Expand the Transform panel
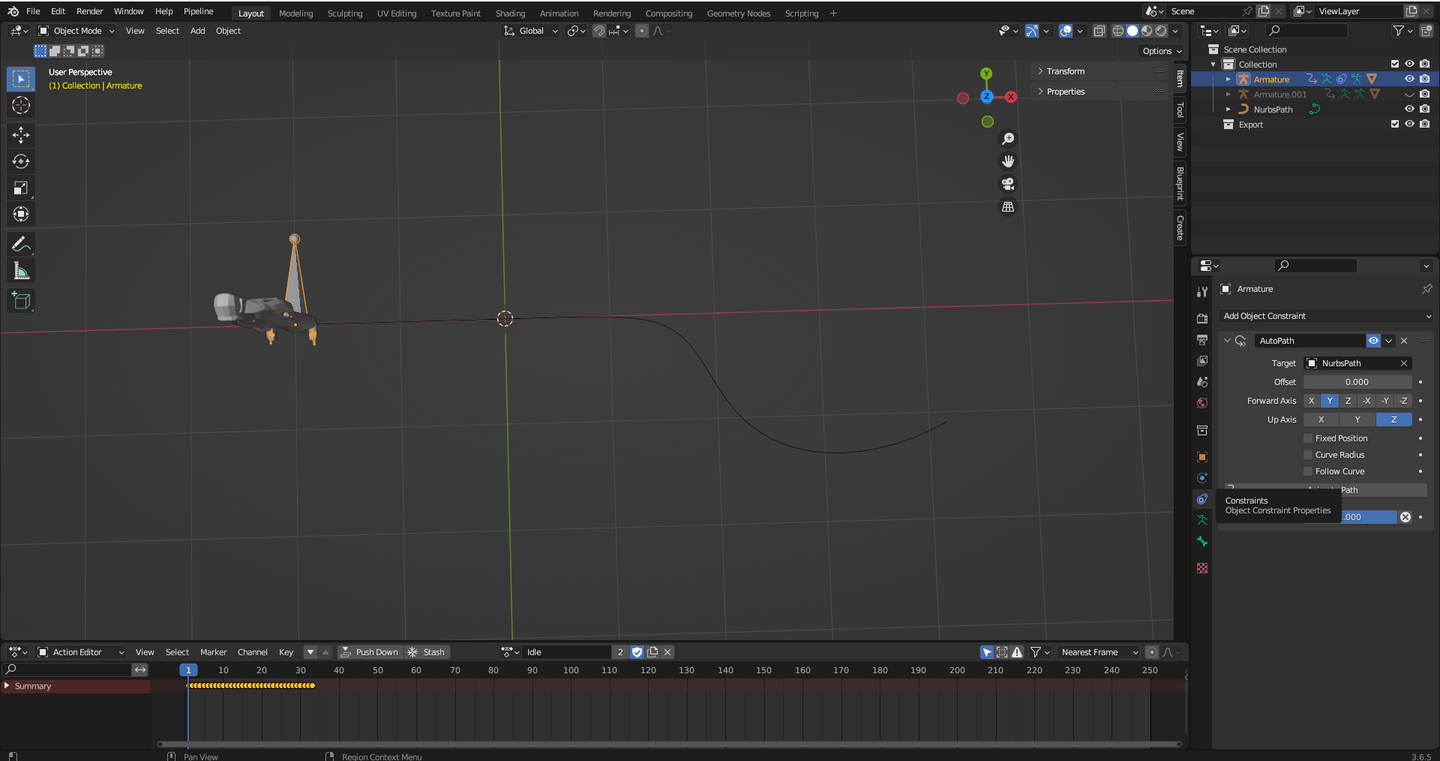 click(1066, 71)
